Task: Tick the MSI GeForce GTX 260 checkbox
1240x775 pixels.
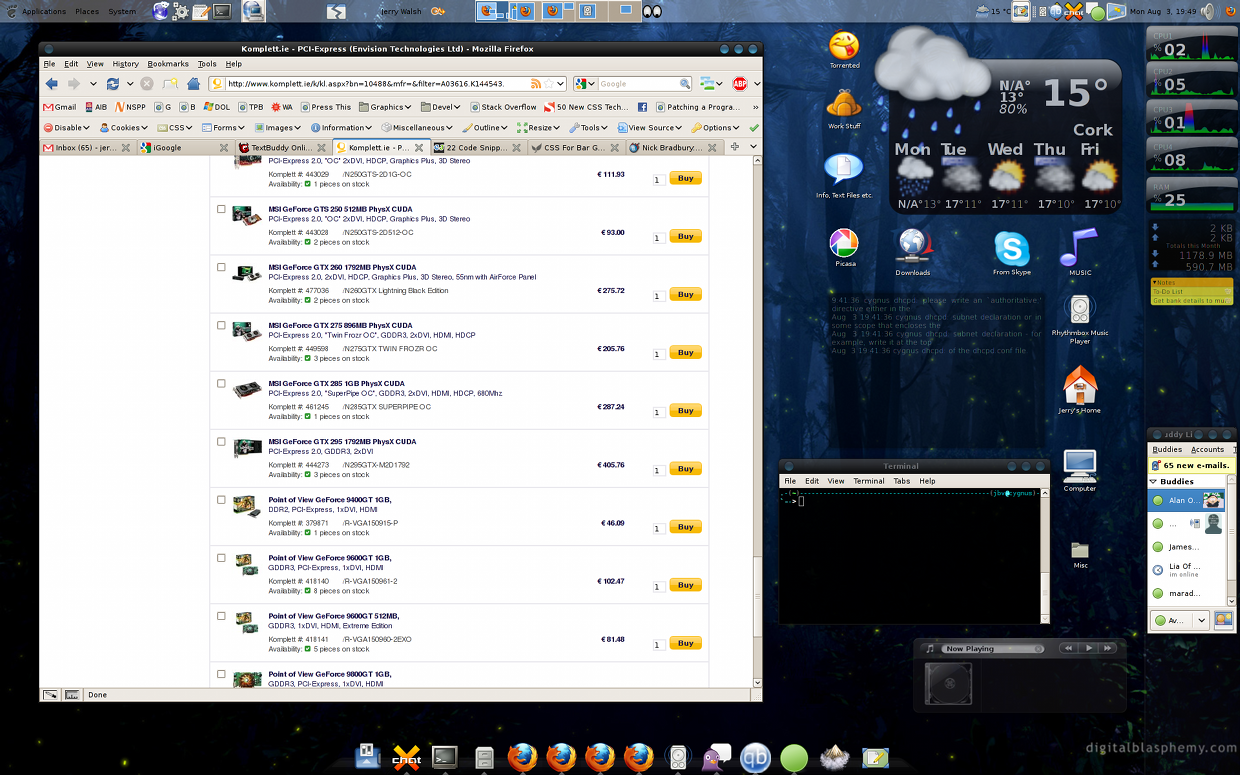Action: click(221, 267)
